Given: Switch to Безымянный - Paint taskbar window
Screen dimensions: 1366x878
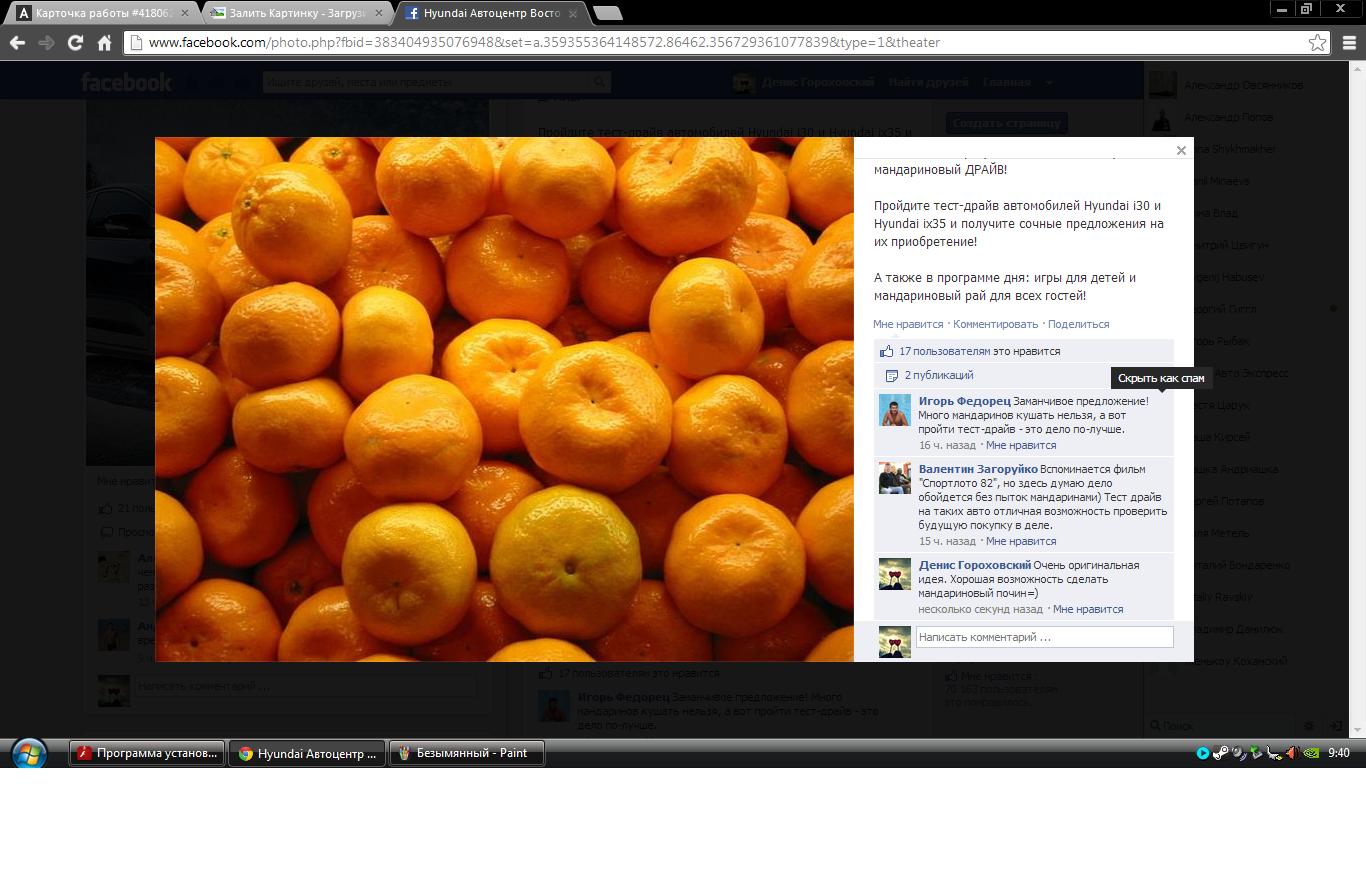Looking at the screenshot, I should coord(467,753).
